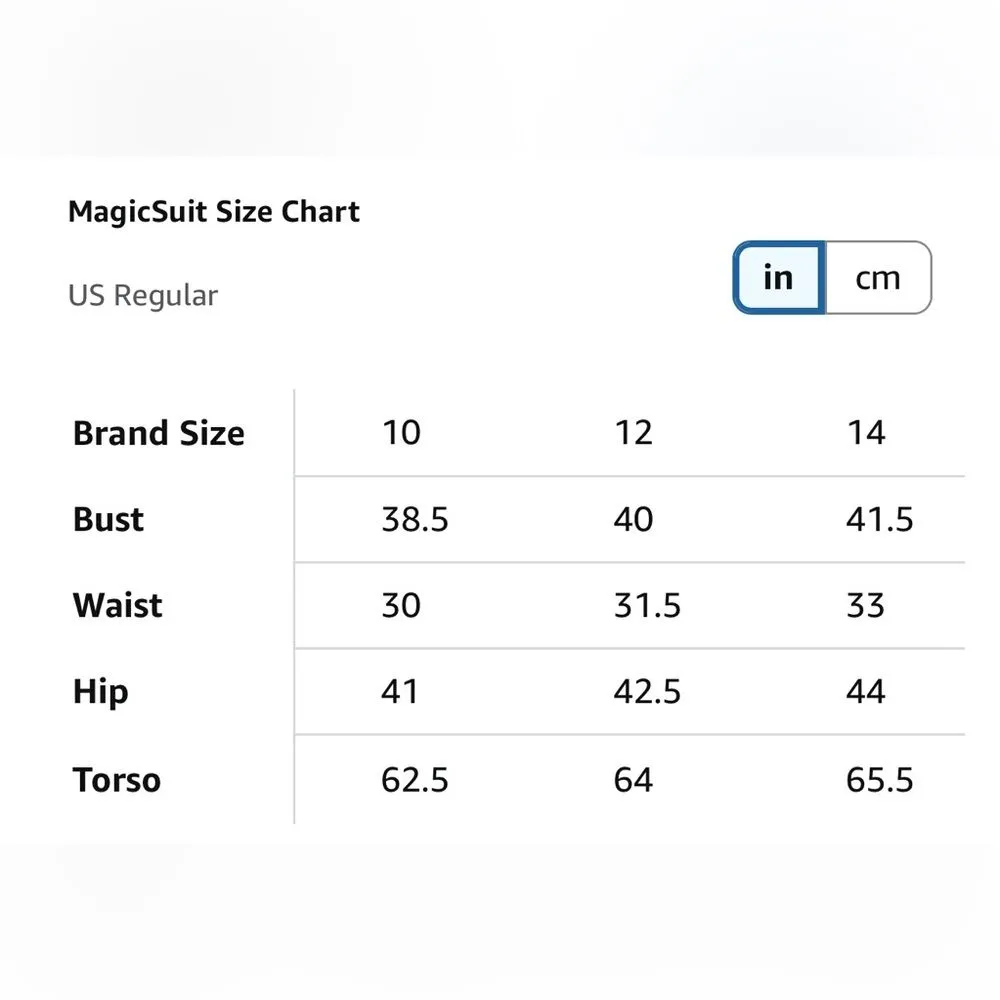Click the Waist row label

[x=117, y=606]
